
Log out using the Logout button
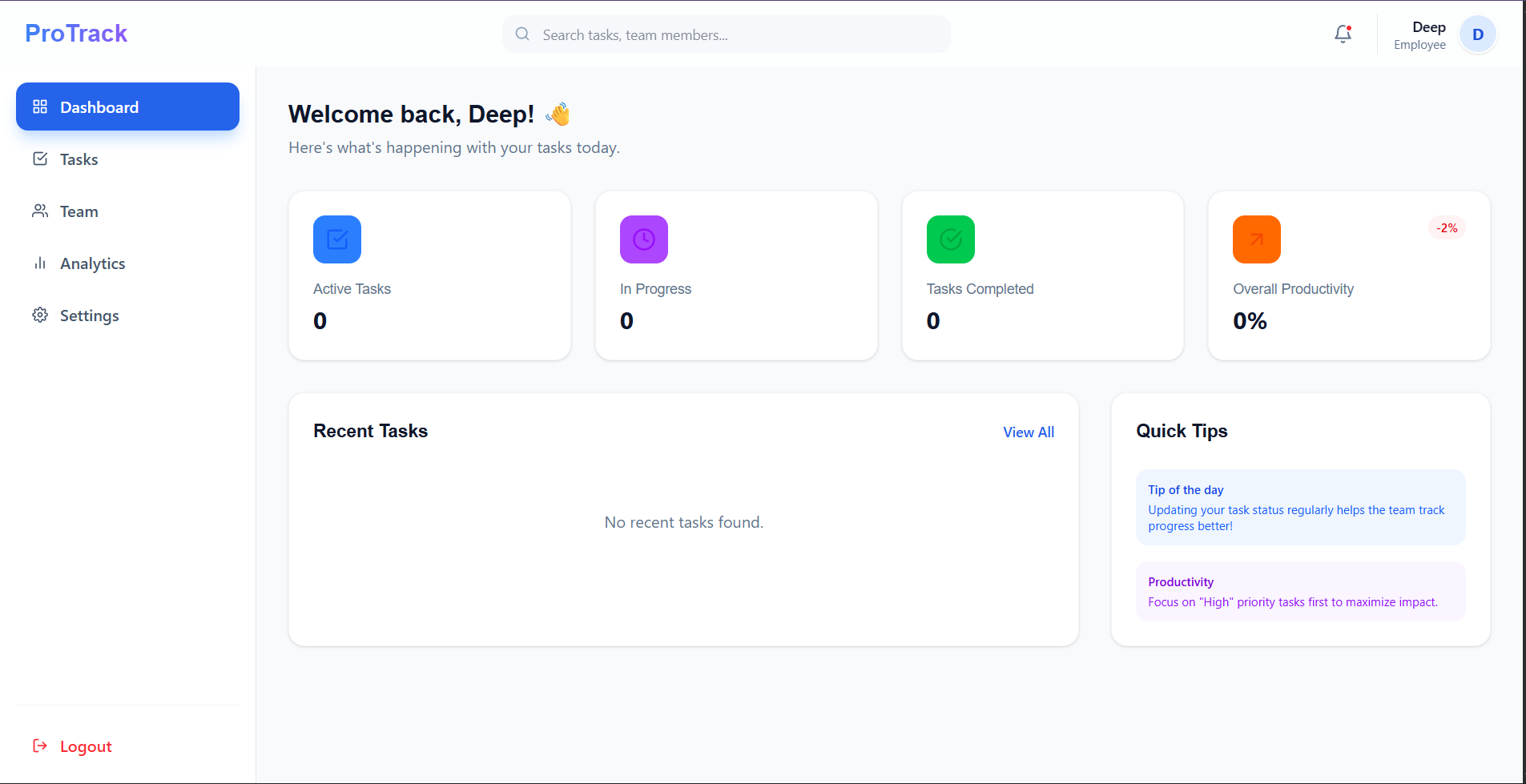(85, 746)
